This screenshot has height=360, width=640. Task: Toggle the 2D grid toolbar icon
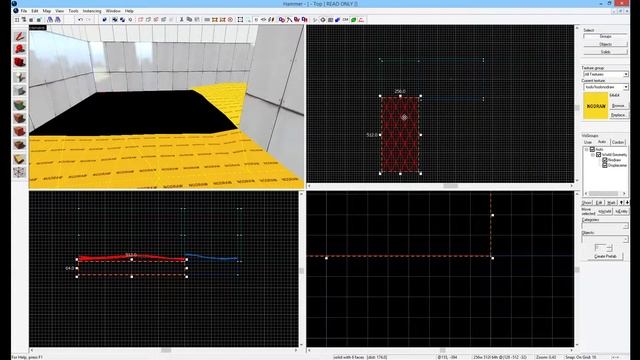click(17, 20)
